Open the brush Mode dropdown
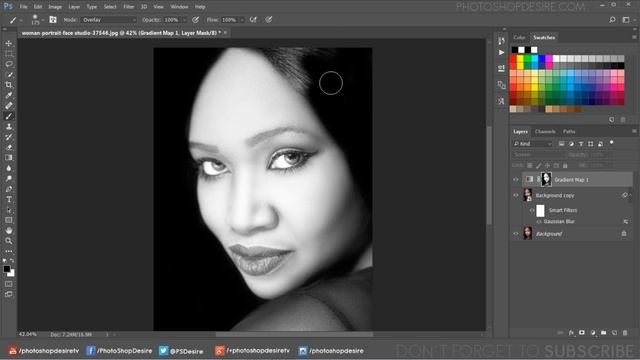 (109, 20)
